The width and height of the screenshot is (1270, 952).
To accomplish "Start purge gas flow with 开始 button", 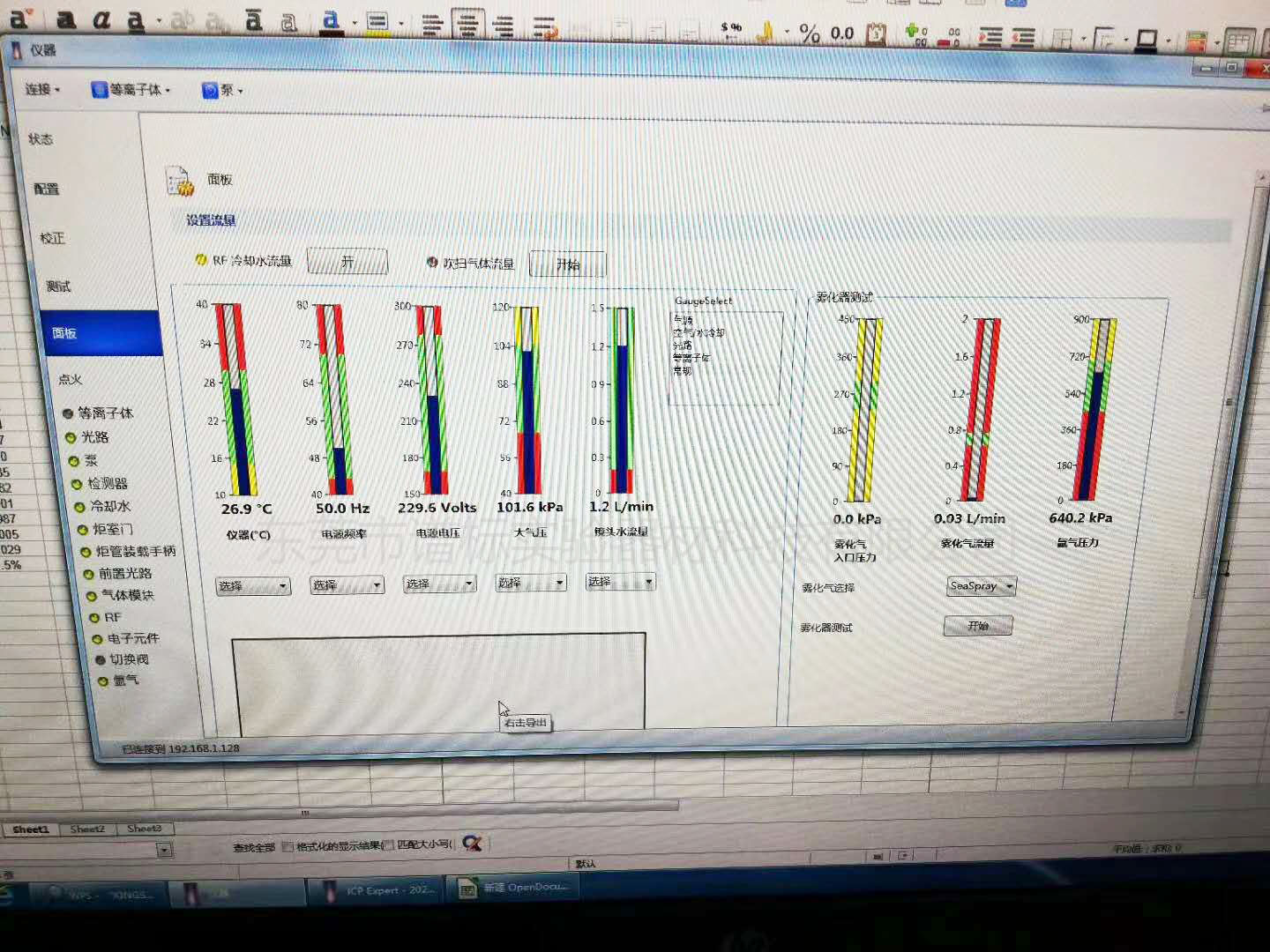I will (x=567, y=264).
